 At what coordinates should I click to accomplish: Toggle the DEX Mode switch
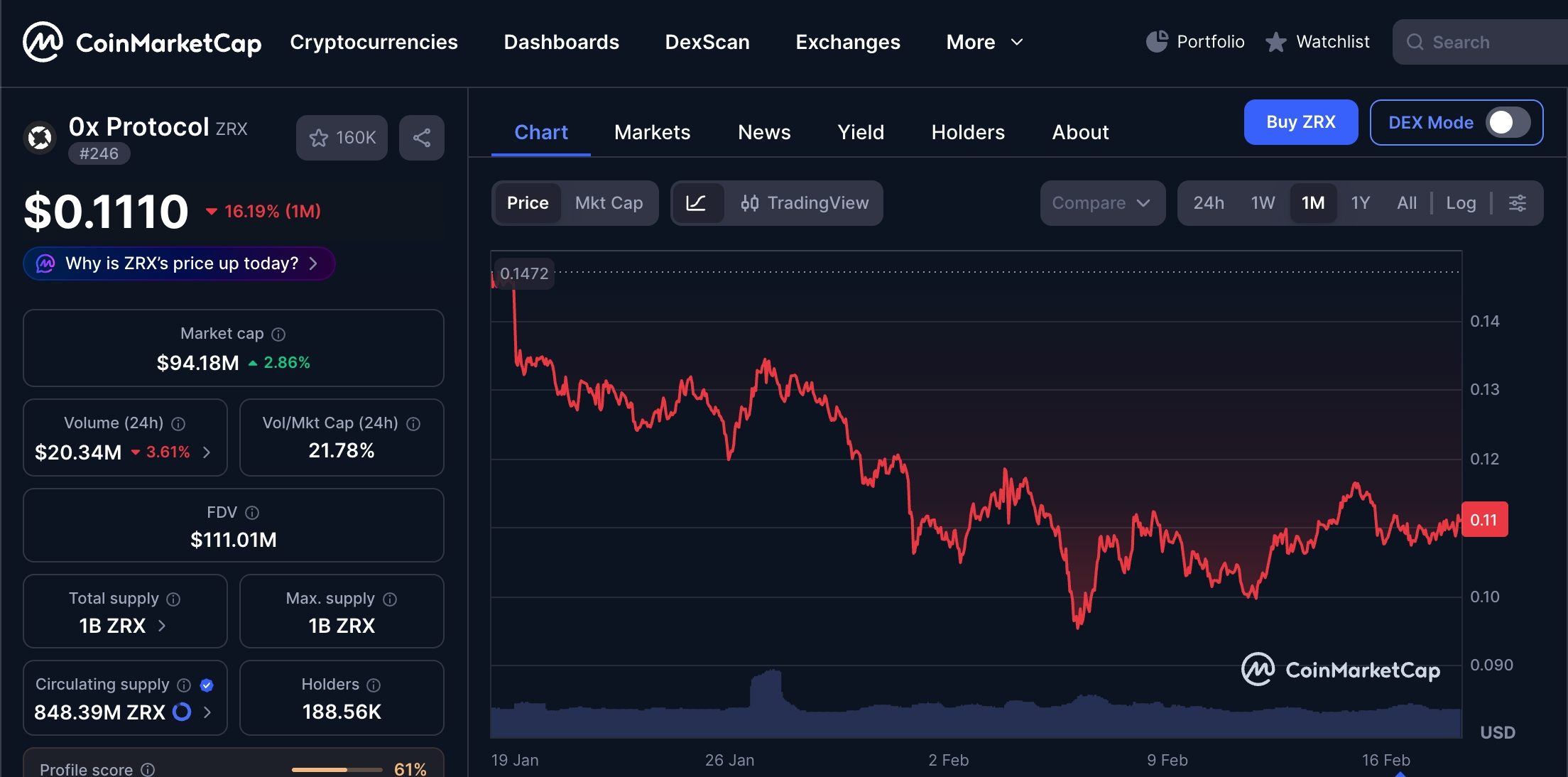coord(1508,122)
